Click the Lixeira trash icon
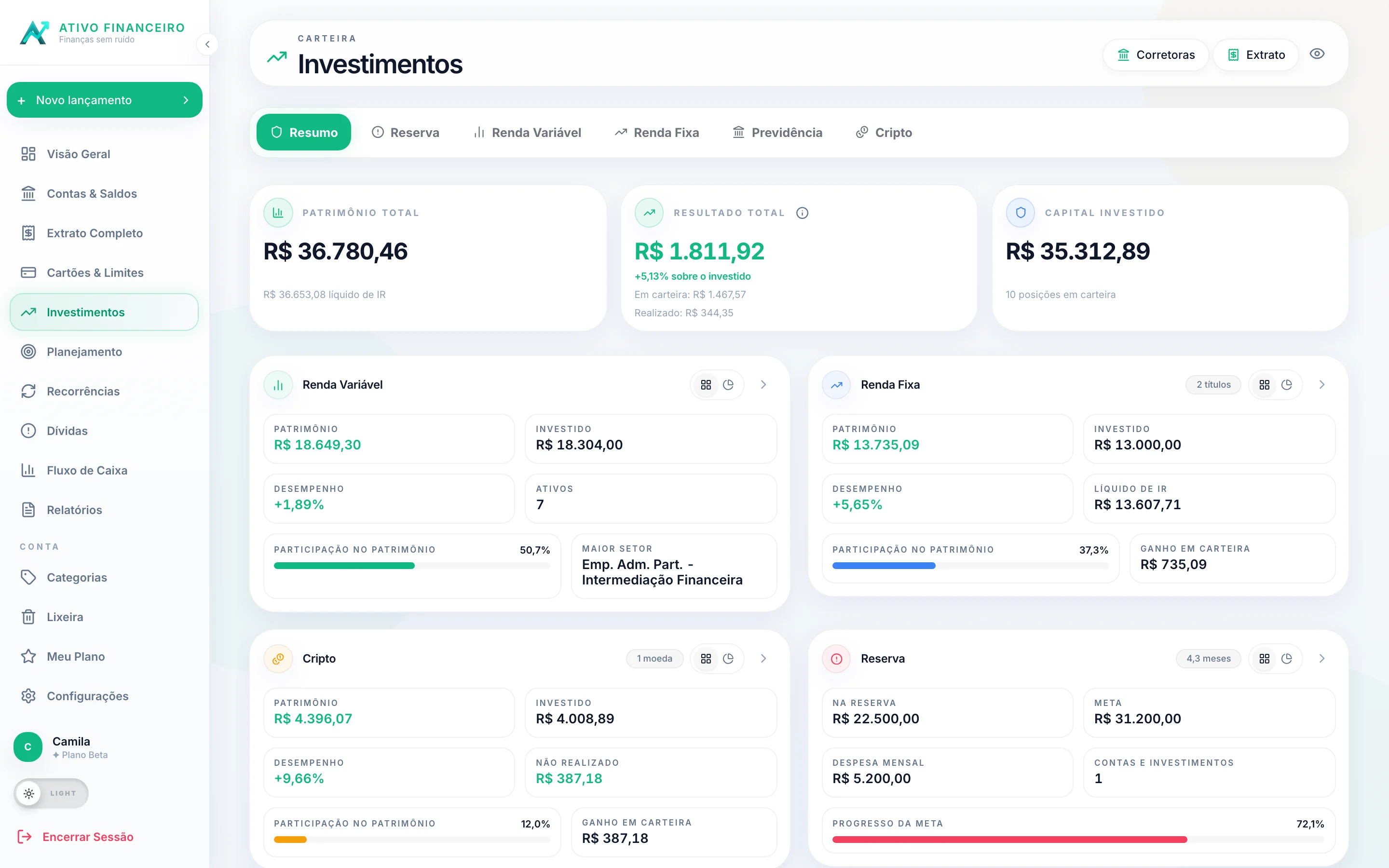Screen dimensions: 1389x868 [28, 617]
